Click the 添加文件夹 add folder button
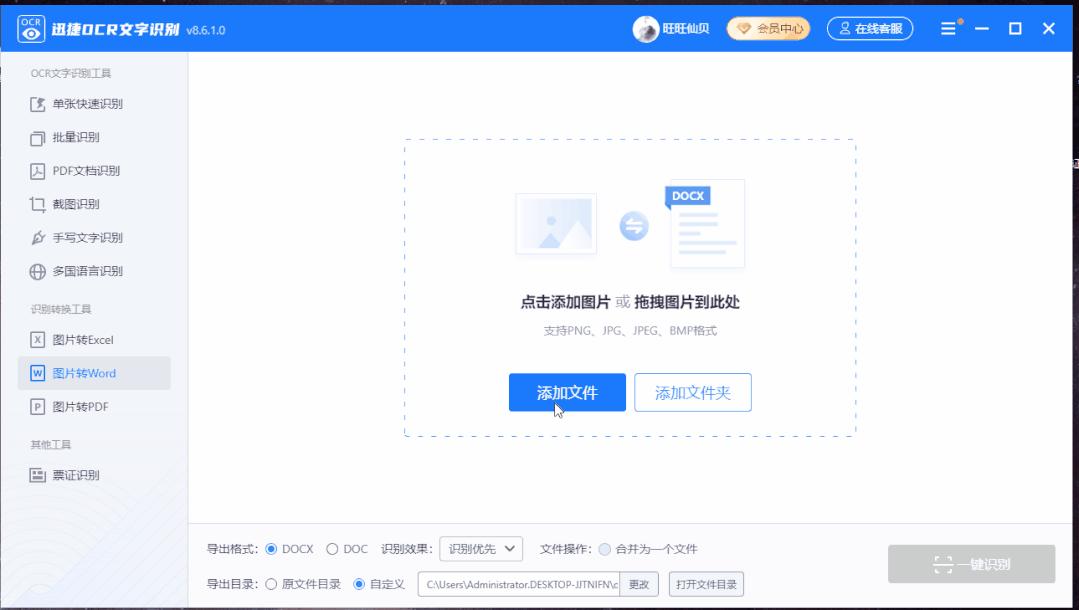 692,392
